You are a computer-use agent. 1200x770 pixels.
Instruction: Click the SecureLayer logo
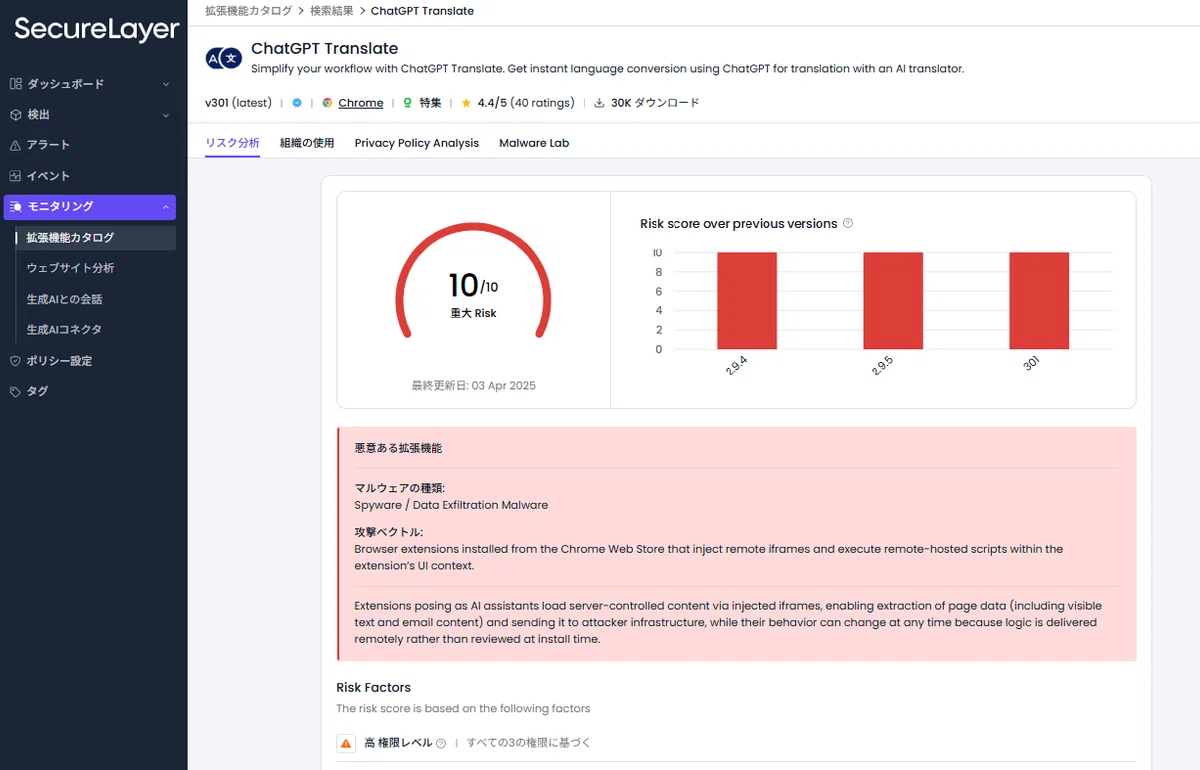96,29
